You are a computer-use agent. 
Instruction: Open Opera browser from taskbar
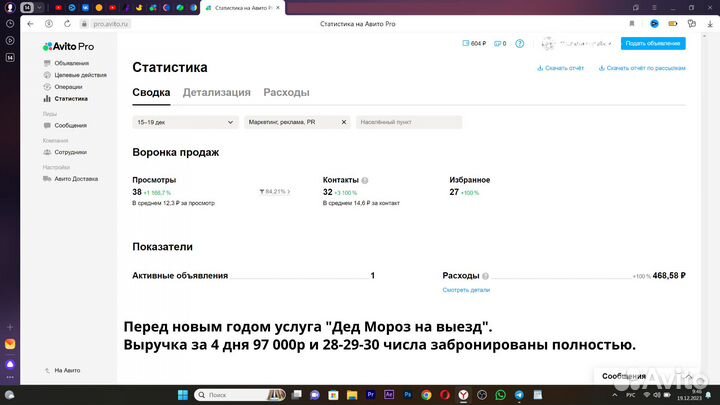pos(444,395)
